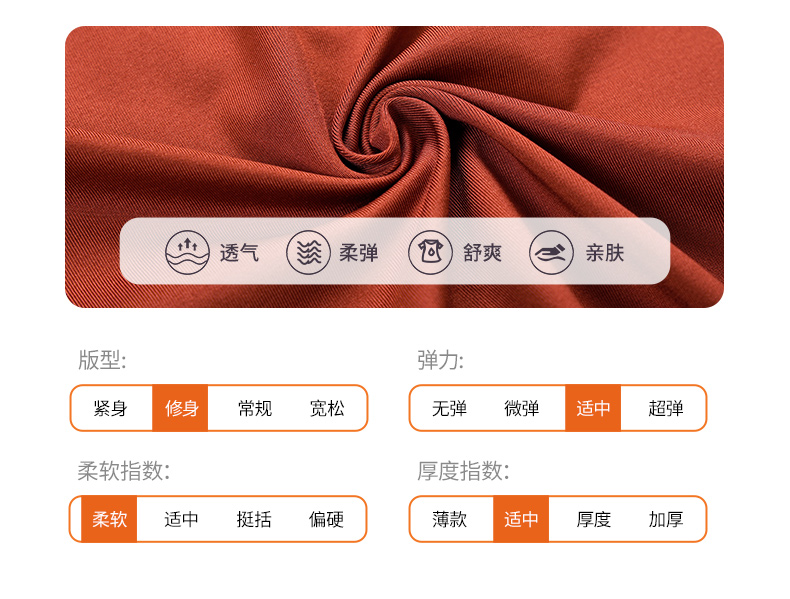Image resolution: width=790 pixels, height=599 pixels.
Task: Click the comfort (舒爽) shirt icon
Action: pos(430,252)
